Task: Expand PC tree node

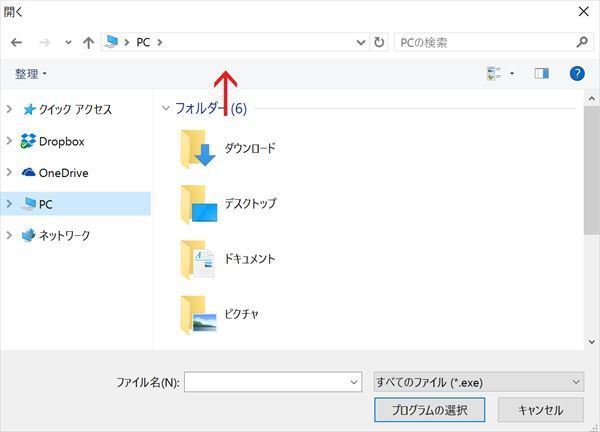Action: click(x=9, y=204)
